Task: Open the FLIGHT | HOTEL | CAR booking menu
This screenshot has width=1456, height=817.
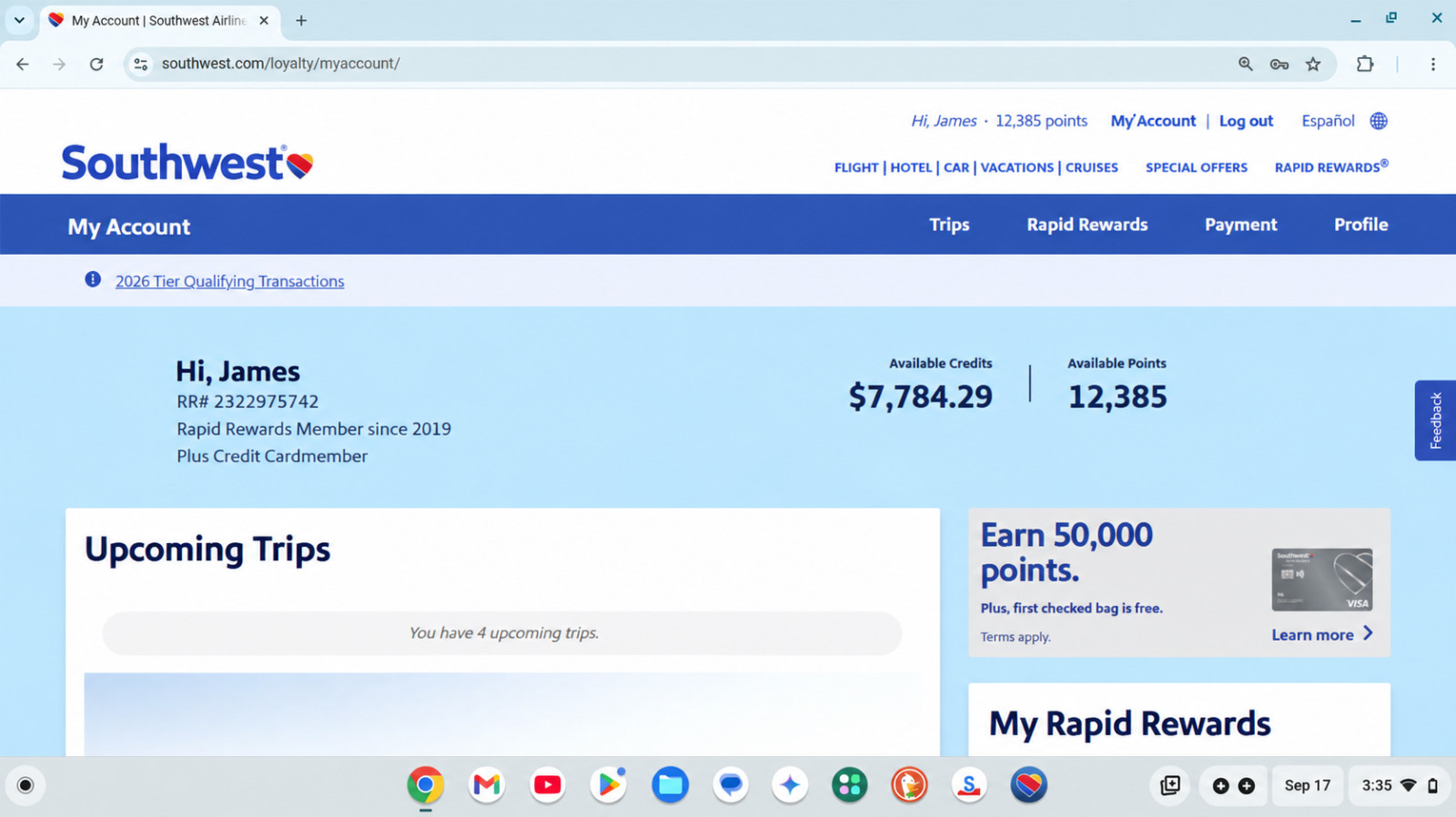Action: (x=976, y=167)
